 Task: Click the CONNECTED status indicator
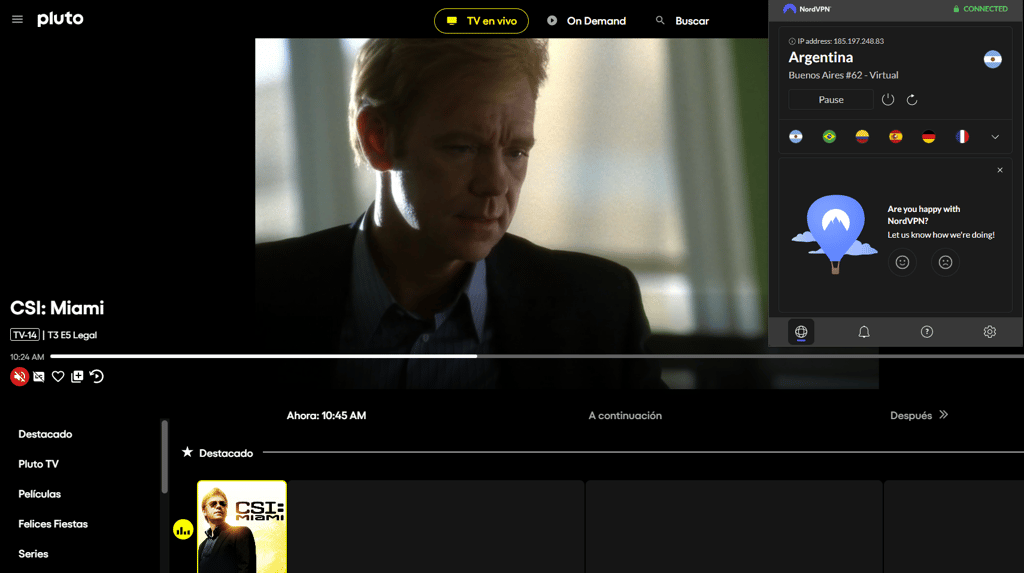point(980,9)
